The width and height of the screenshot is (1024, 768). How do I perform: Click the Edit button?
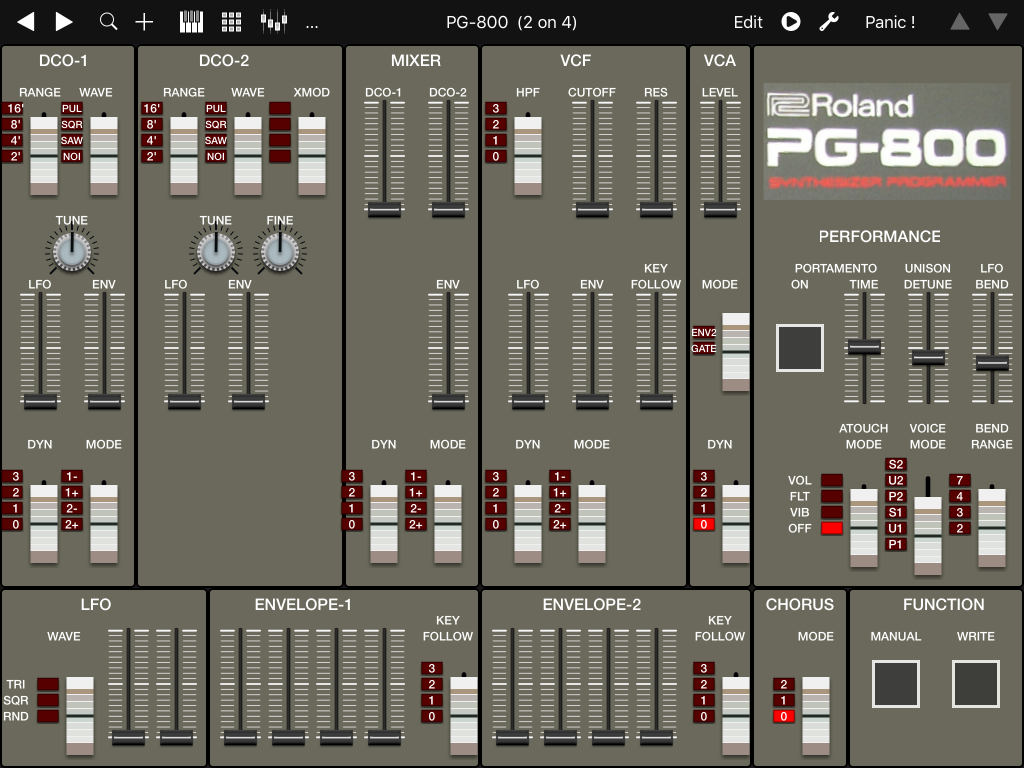(x=748, y=22)
